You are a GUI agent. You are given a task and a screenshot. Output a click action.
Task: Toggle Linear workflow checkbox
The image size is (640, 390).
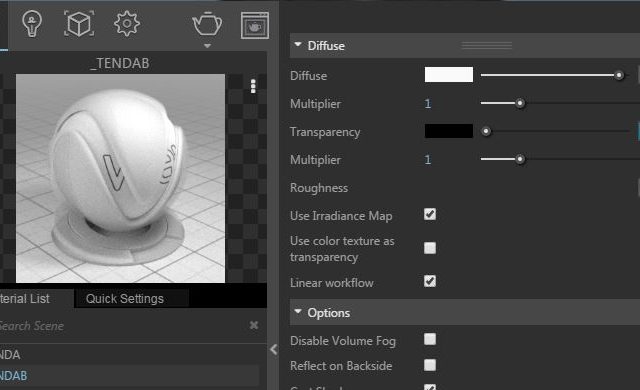click(430, 281)
